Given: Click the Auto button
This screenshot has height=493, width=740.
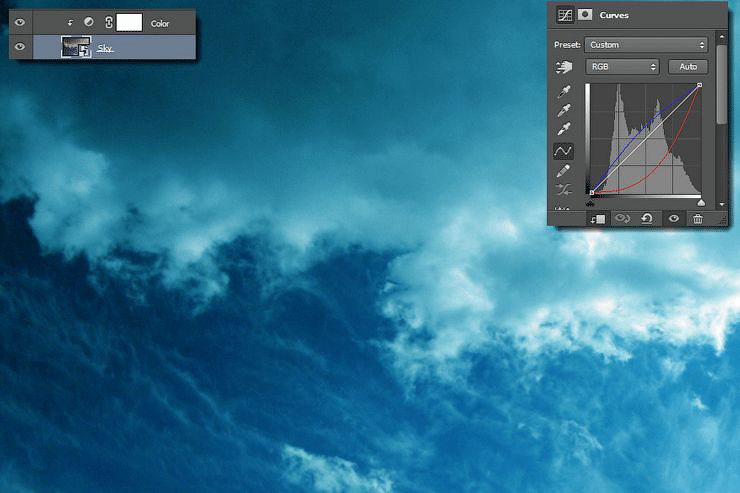Looking at the screenshot, I should [688, 67].
